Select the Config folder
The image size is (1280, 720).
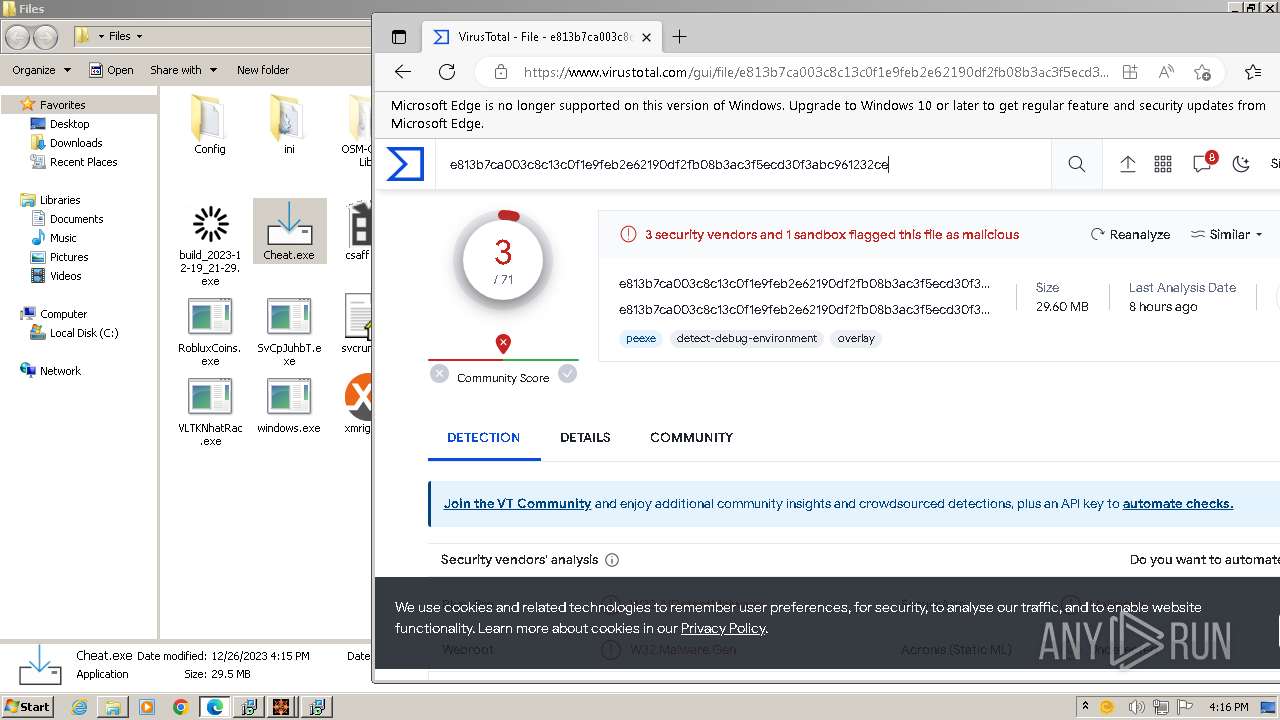[210, 124]
